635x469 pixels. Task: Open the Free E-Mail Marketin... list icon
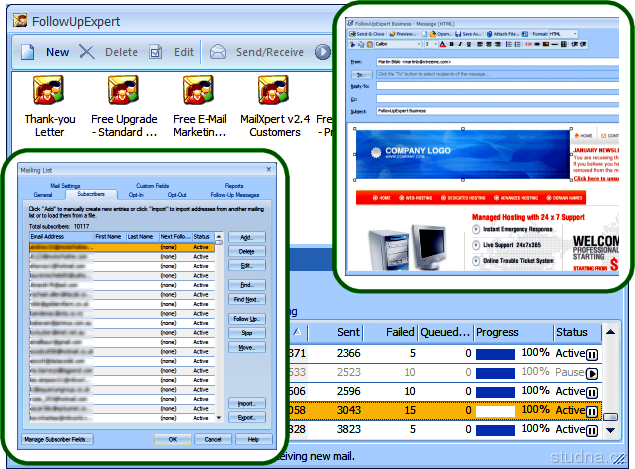(198, 90)
